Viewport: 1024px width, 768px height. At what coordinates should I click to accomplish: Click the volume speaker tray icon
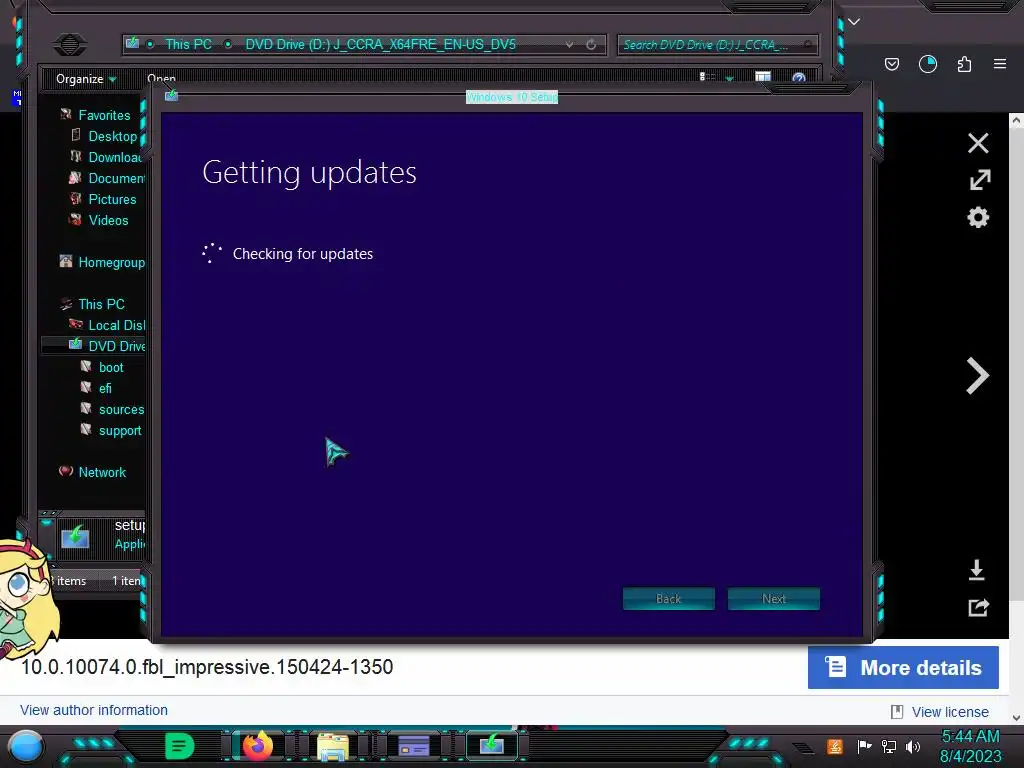pyautogui.click(x=912, y=746)
